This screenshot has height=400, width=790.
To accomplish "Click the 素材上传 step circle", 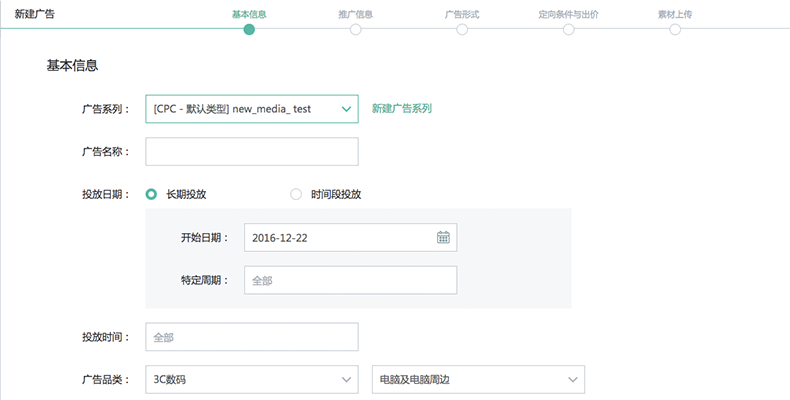I will [675, 30].
